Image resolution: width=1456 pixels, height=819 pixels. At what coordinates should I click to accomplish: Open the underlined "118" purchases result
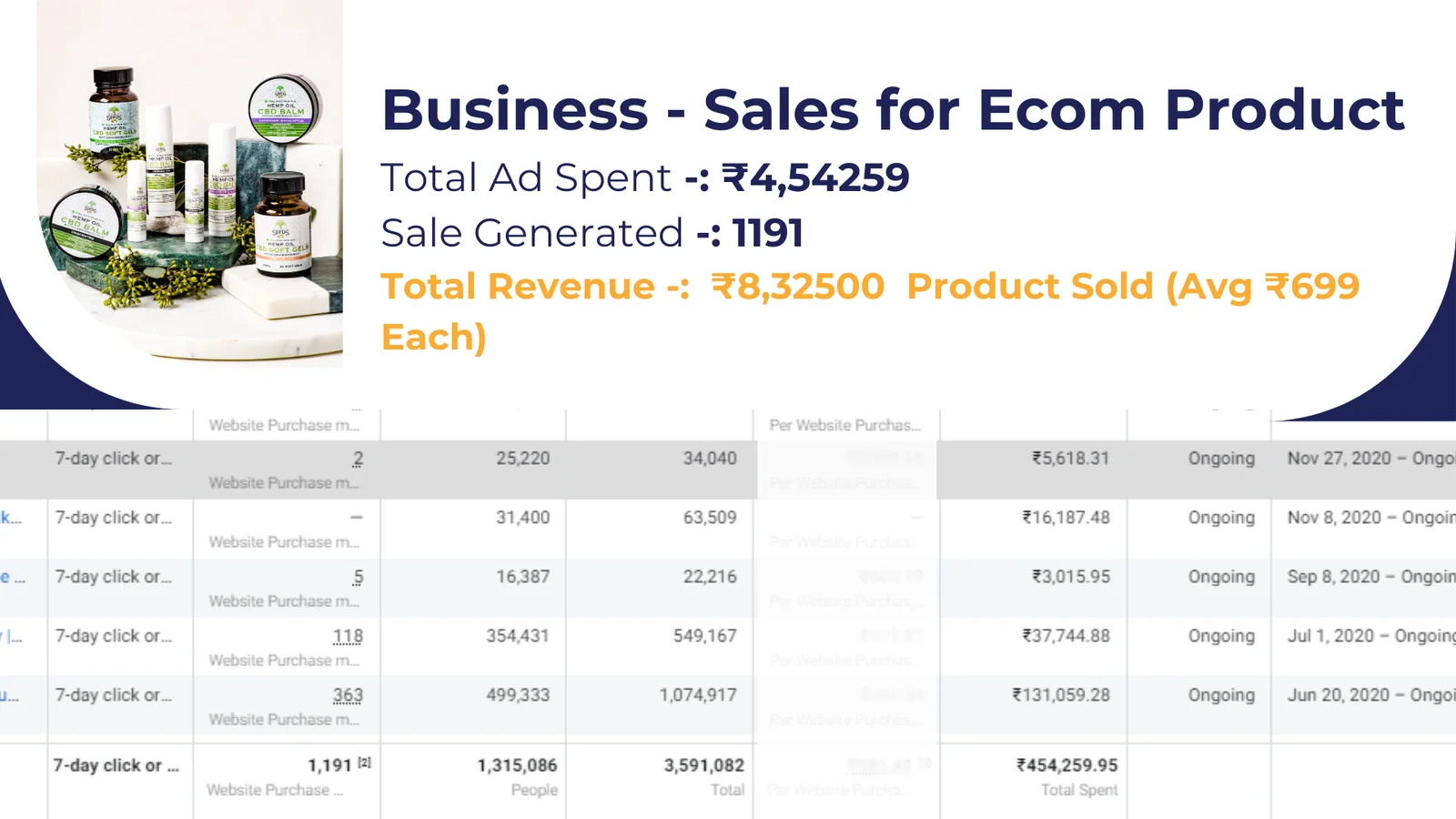click(348, 636)
